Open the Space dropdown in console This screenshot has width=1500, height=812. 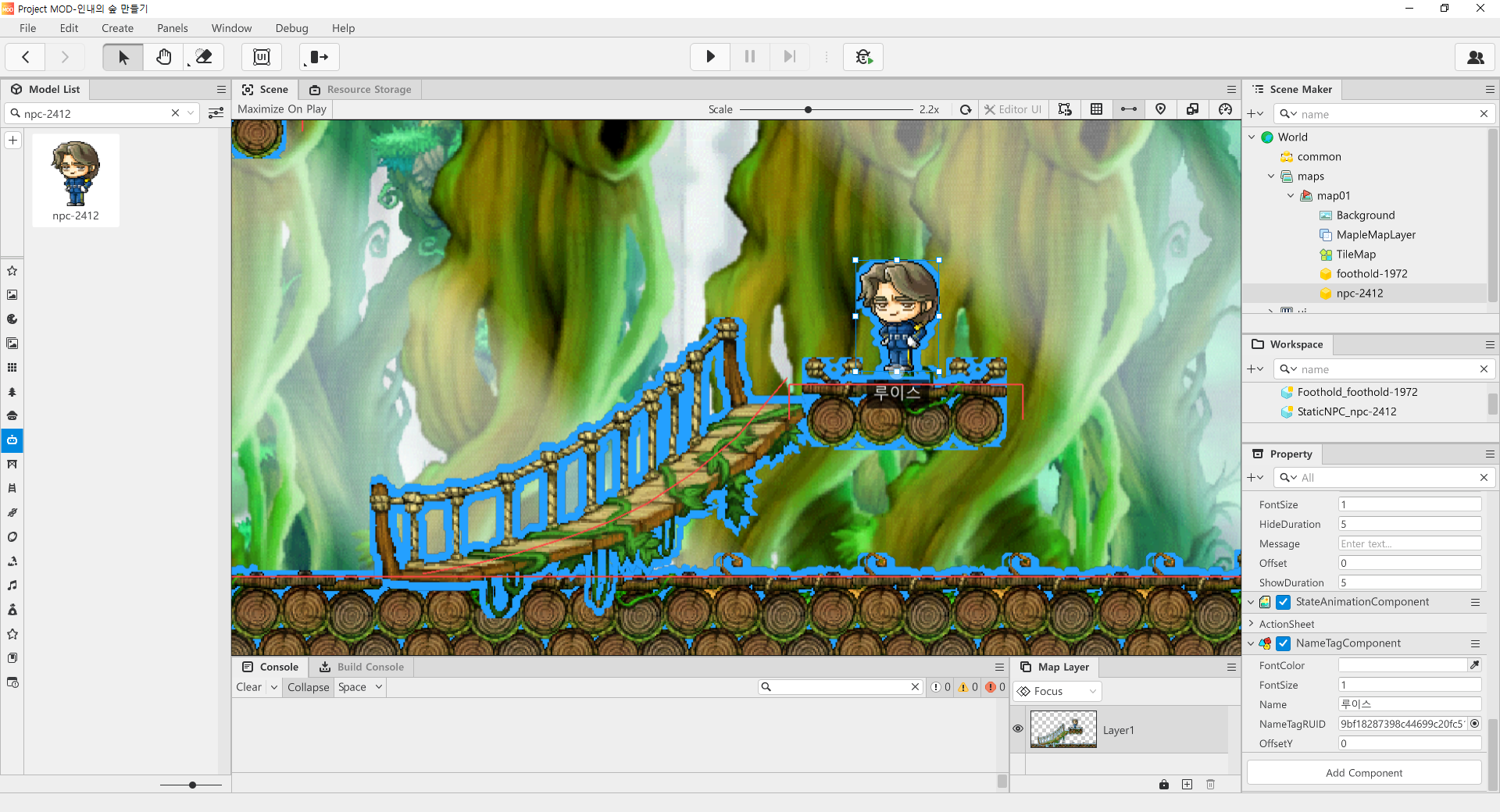360,687
